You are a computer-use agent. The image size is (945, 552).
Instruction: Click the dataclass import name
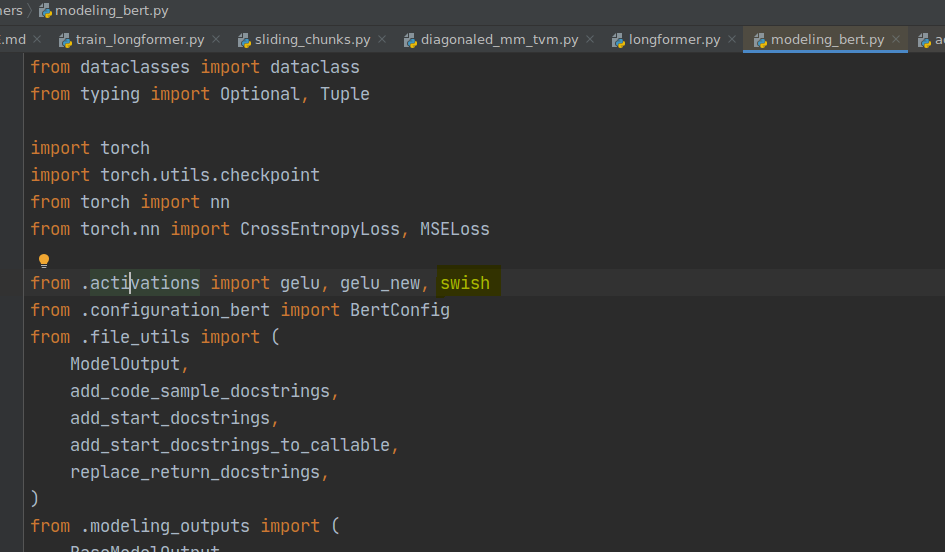pyautogui.click(x=315, y=67)
